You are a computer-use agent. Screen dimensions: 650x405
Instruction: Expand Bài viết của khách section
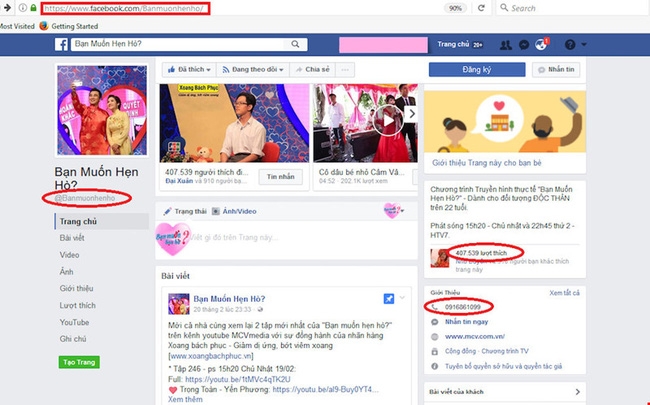coord(504,392)
